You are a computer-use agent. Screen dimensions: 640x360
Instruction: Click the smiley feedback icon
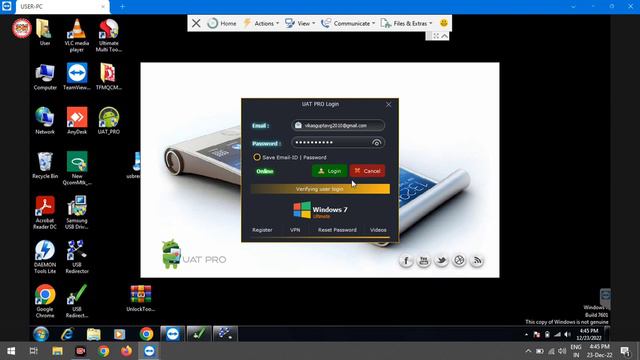coord(444,23)
